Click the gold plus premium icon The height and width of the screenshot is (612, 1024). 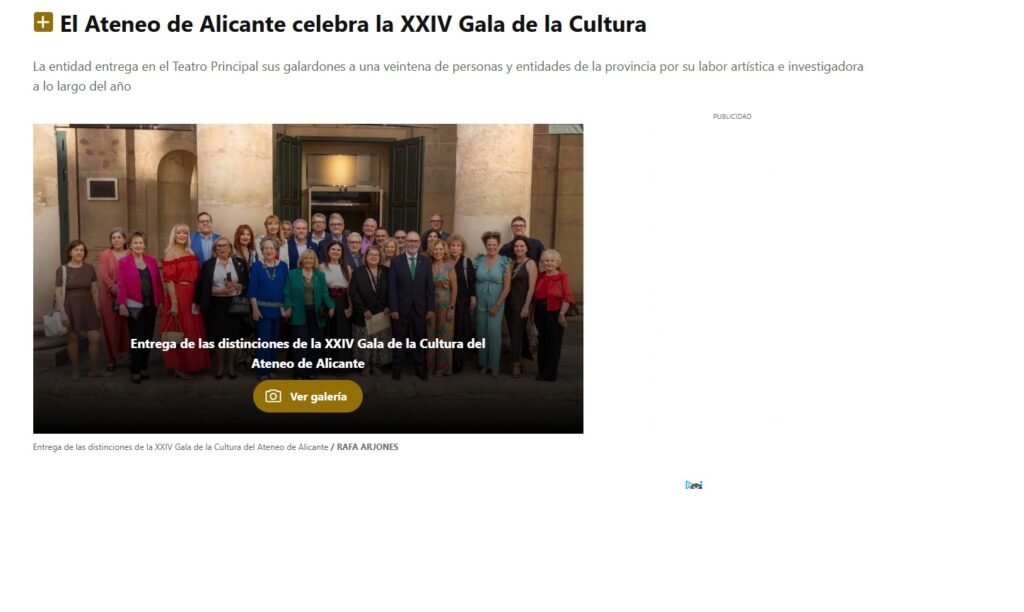[43, 22]
